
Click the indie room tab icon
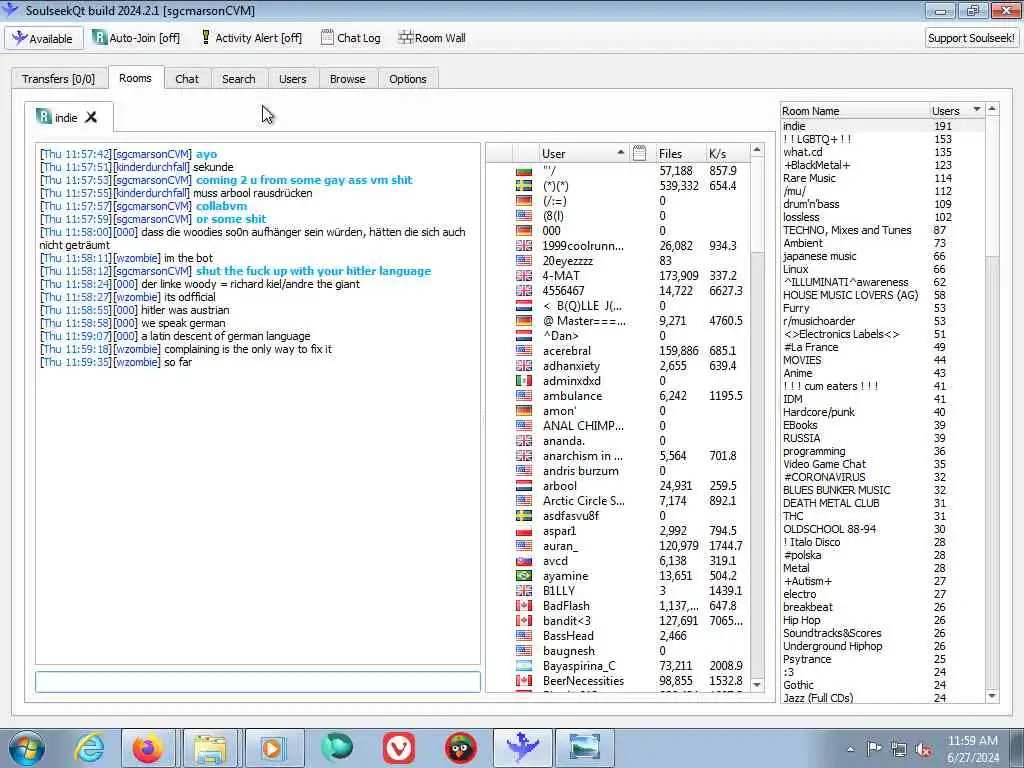pyautogui.click(x=44, y=117)
